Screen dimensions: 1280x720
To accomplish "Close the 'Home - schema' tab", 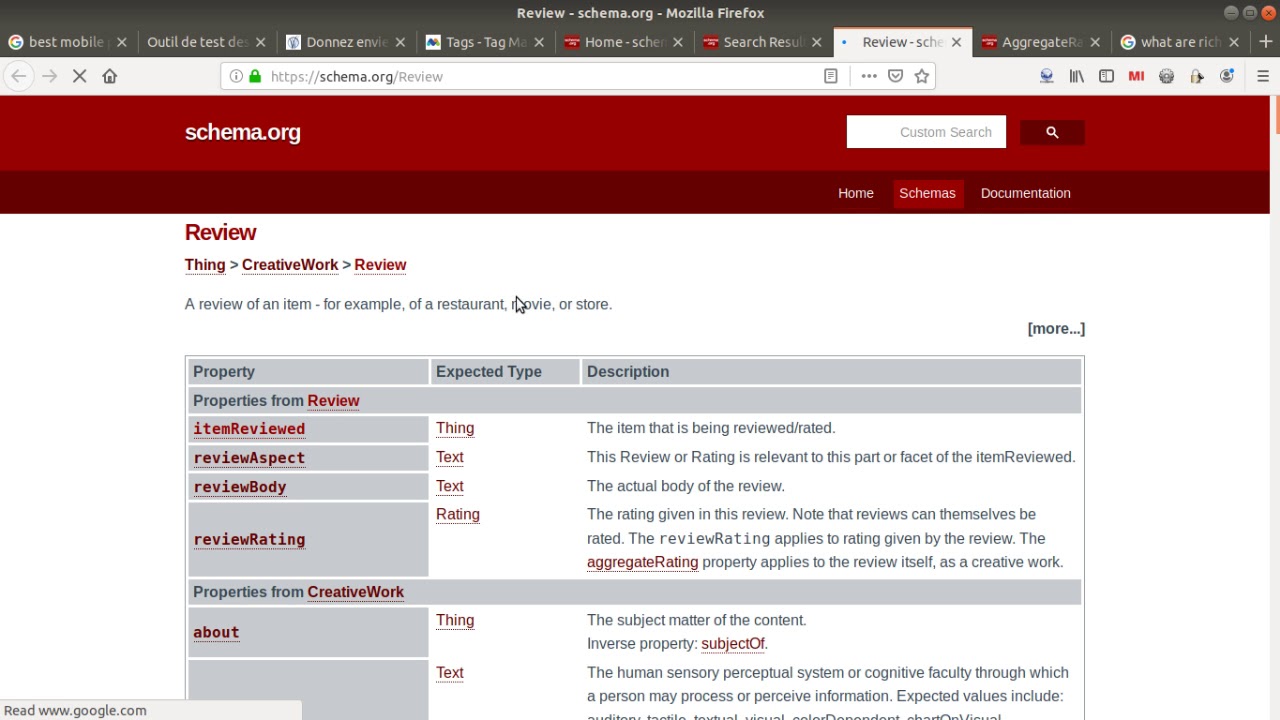I will (678, 42).
